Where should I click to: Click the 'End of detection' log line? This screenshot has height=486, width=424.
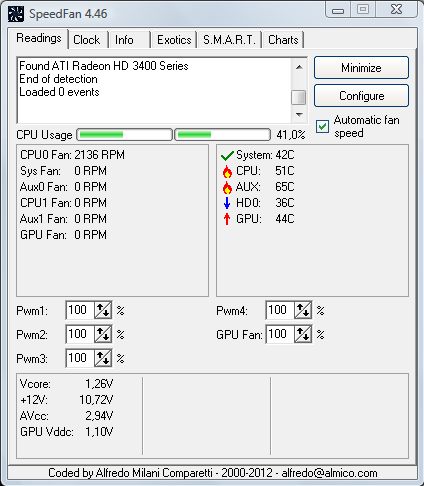pyautogui.click(x=58, y=79)
